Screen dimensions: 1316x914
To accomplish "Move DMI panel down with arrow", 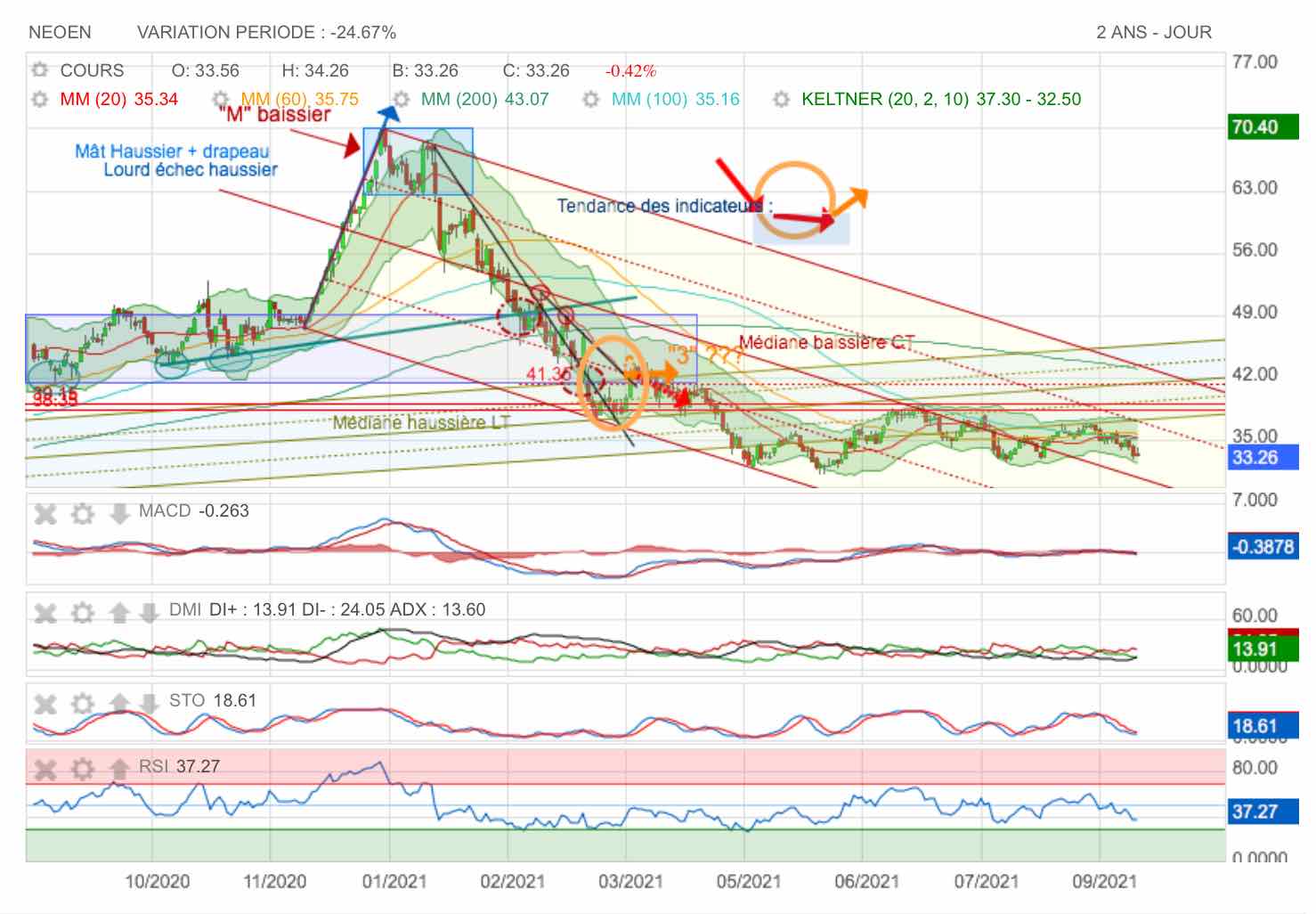I will [150, 613].
